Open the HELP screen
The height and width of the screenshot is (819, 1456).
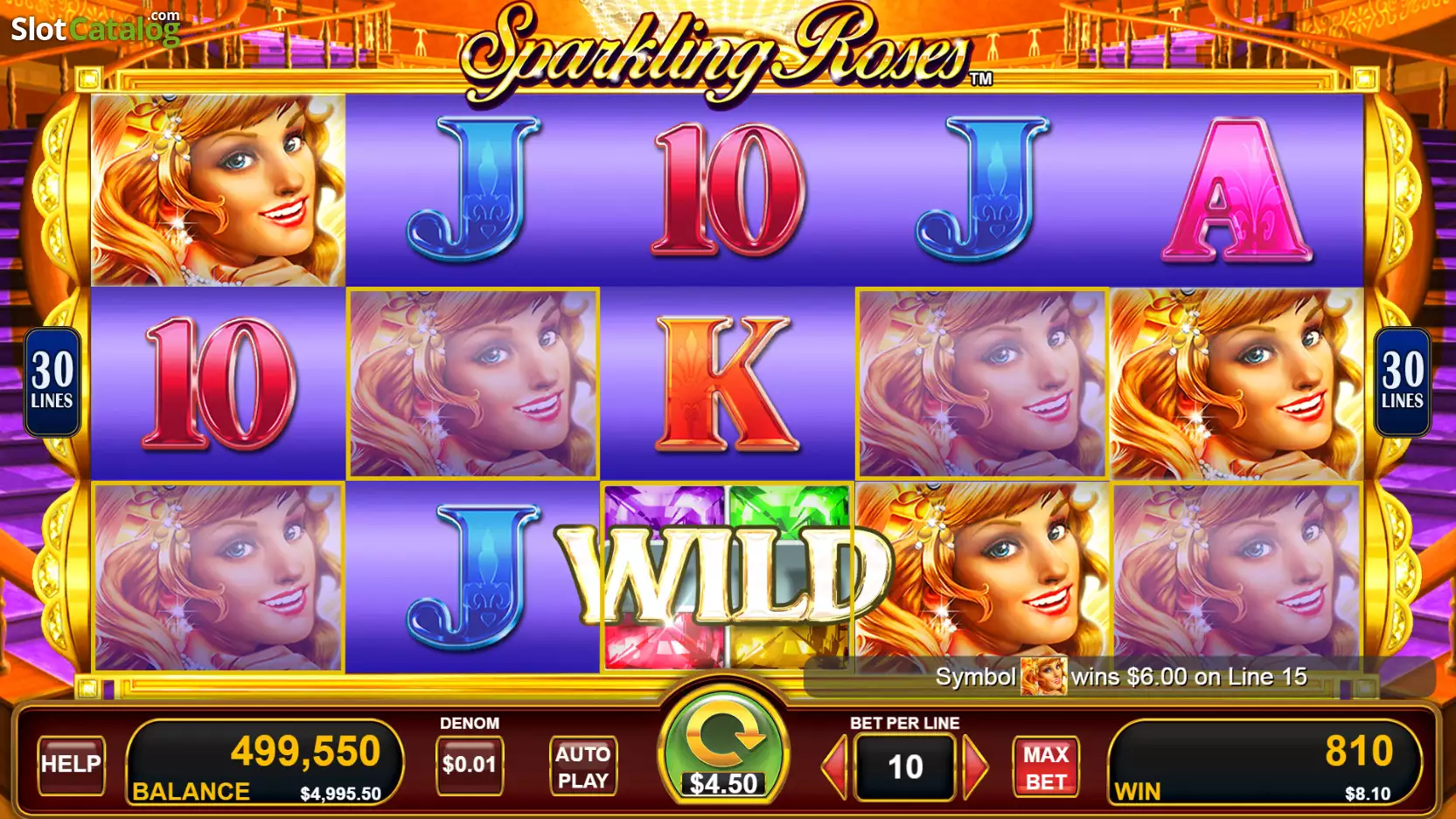71,765
